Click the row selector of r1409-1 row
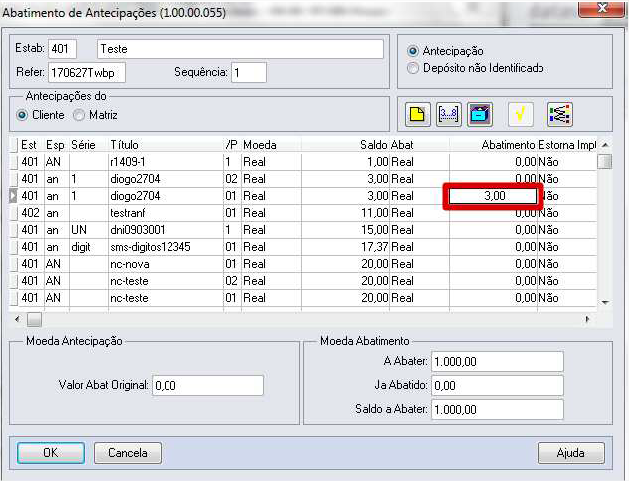 [x=14, y=162]
